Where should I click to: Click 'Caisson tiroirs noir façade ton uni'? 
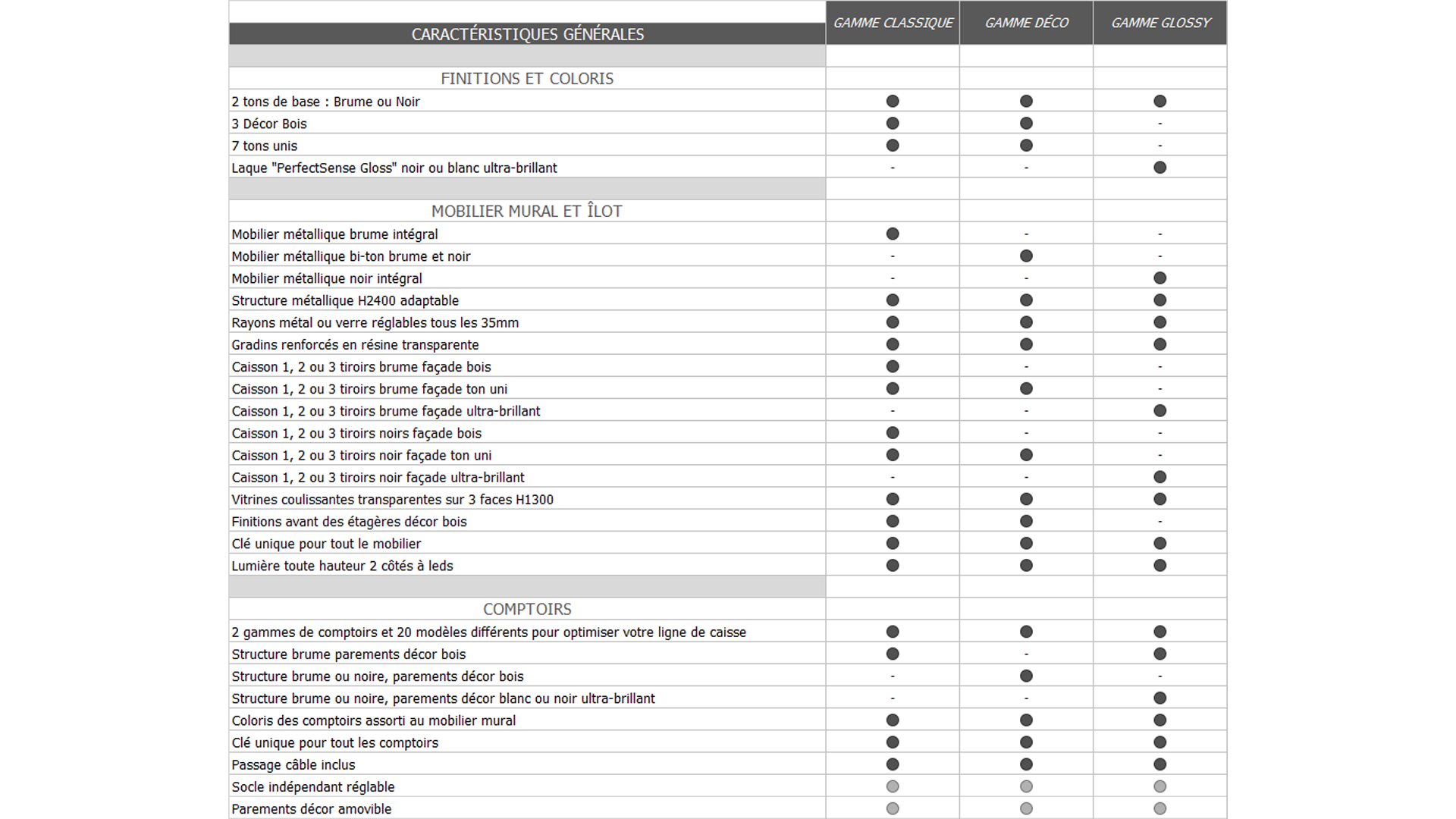click(362, 455)
